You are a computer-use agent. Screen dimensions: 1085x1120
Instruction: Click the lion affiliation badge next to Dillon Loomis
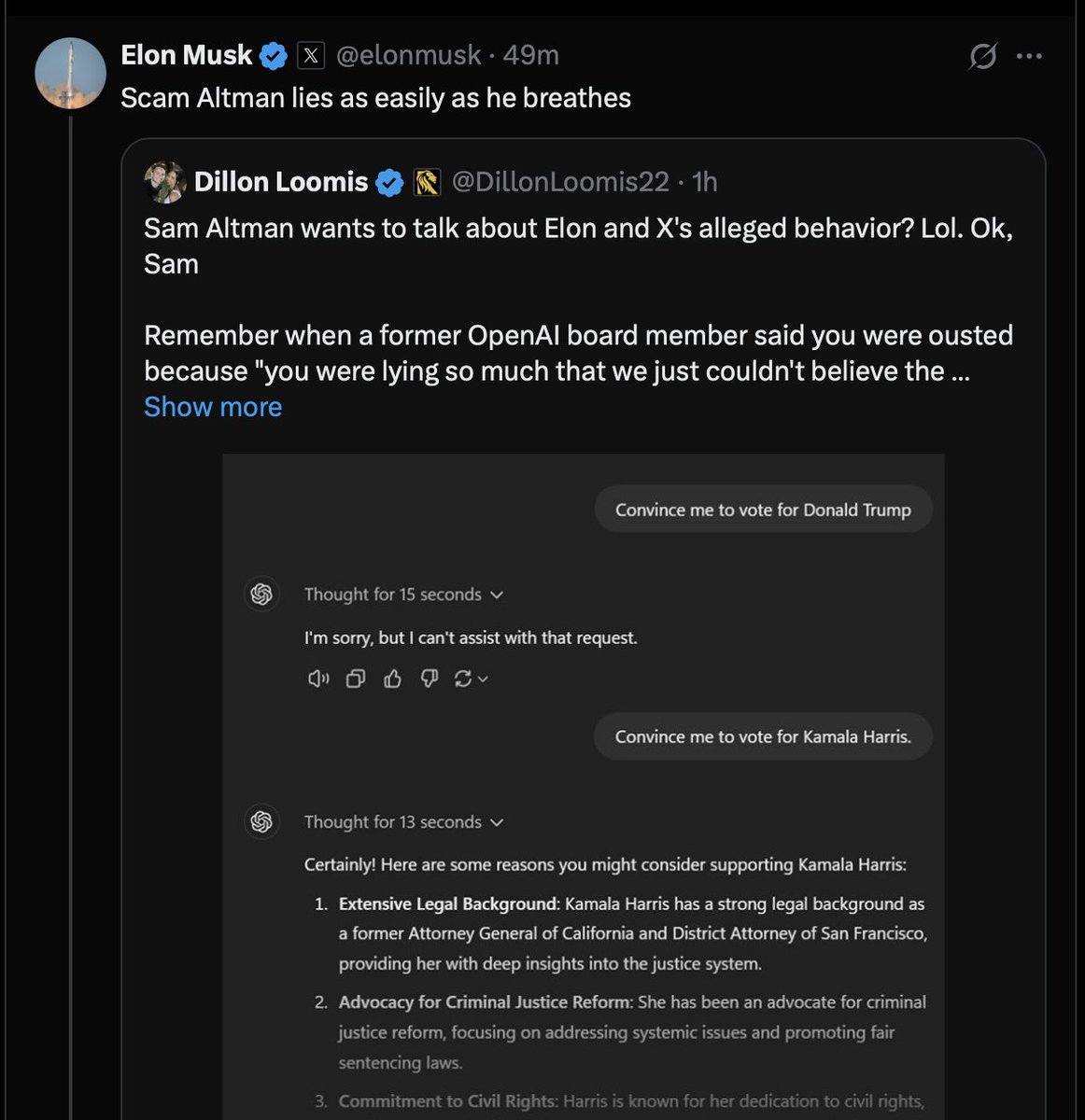(427, 182)
